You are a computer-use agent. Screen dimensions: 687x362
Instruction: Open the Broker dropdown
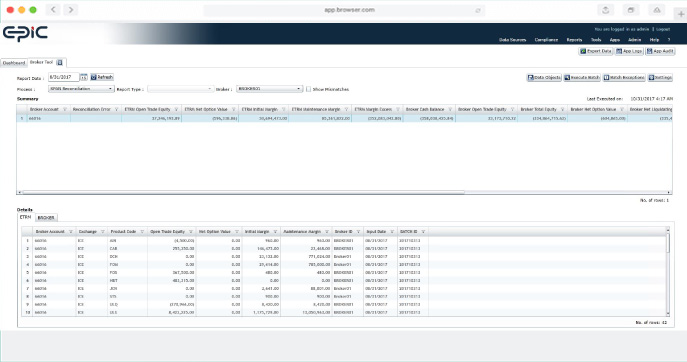[269, 89]
